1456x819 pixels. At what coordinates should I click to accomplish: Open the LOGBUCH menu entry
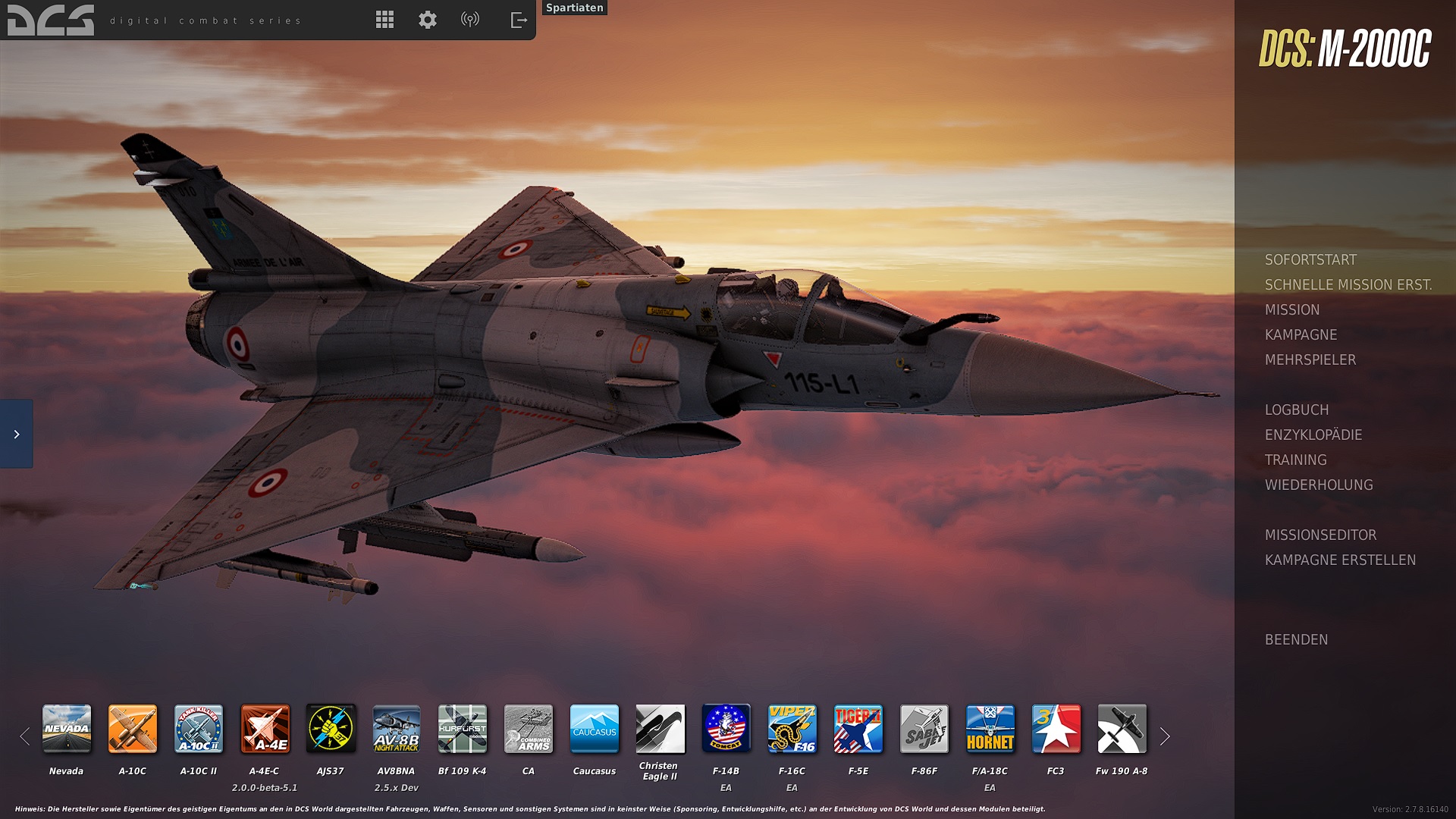[x=1296, y=409]
